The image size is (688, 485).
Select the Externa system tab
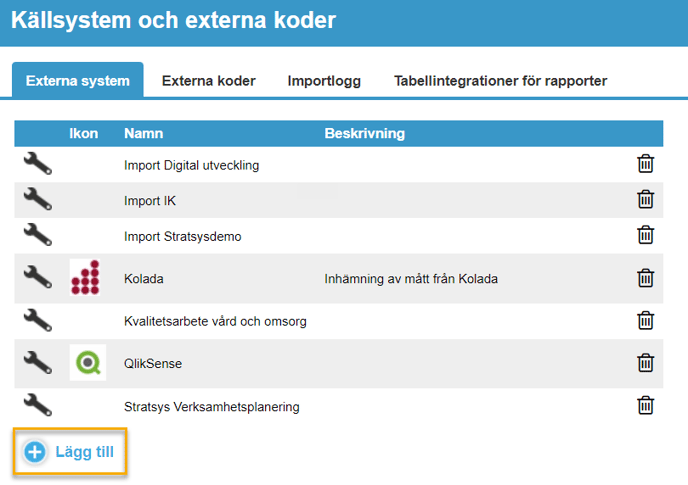coord(78,81)
